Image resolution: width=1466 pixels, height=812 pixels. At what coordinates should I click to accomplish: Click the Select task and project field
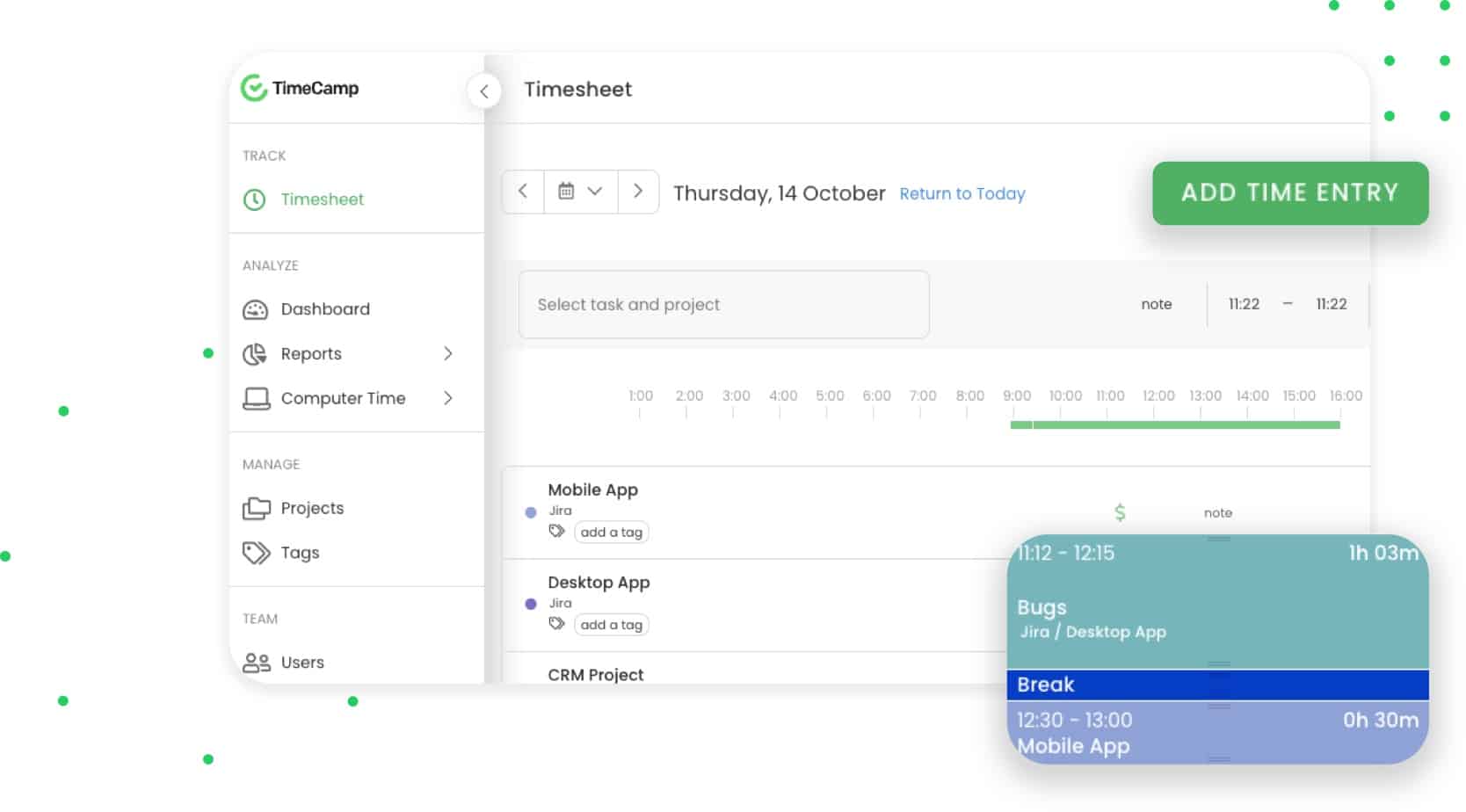coord(723,305)
